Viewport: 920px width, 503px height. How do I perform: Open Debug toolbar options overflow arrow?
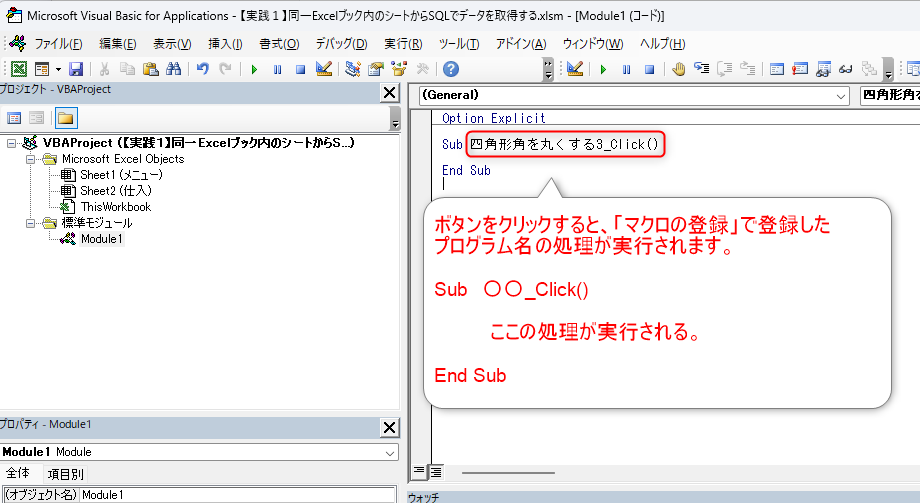click(888, 69)
